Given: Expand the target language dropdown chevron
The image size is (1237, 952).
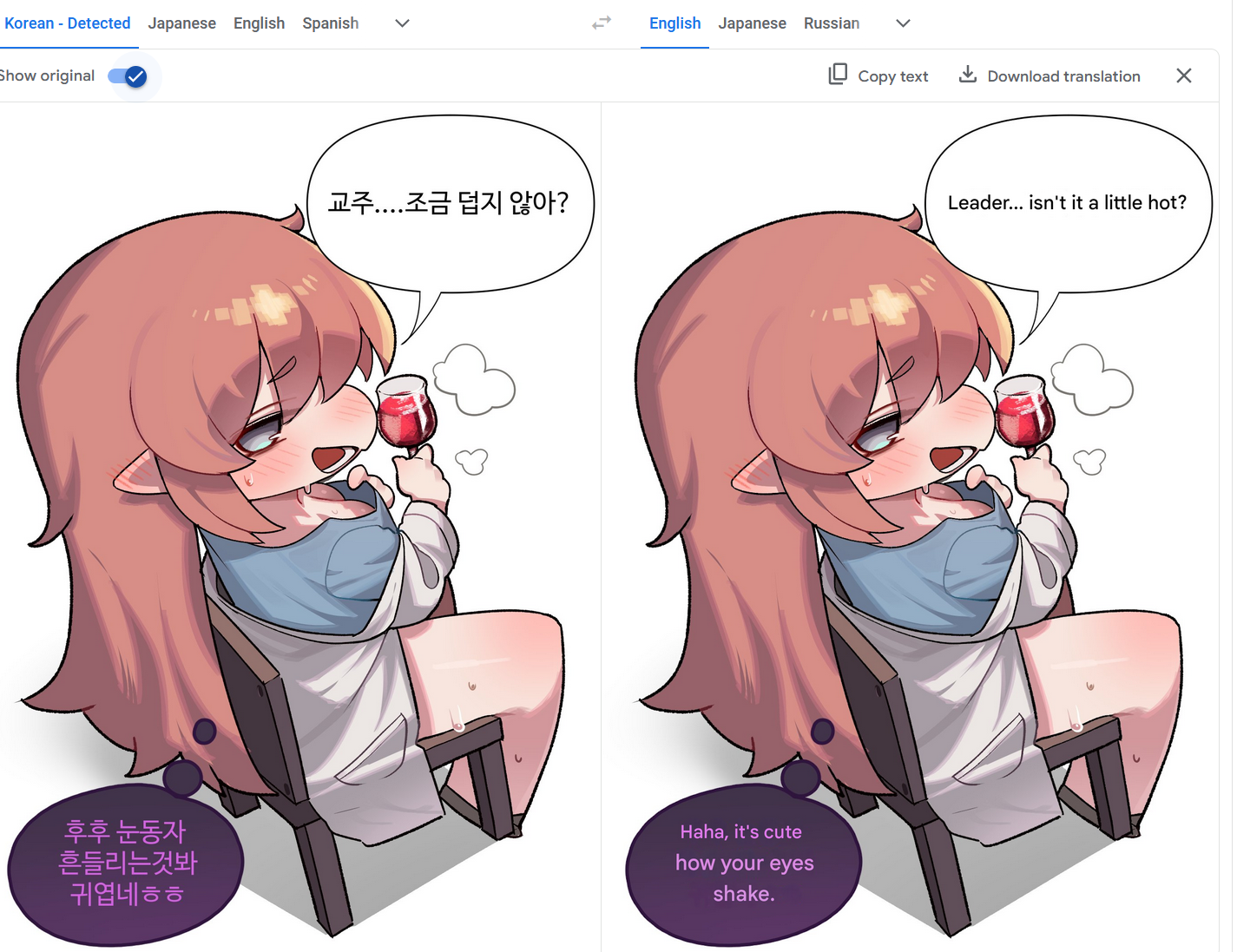Looking at the screenshot, I should [x=903, y=23].
